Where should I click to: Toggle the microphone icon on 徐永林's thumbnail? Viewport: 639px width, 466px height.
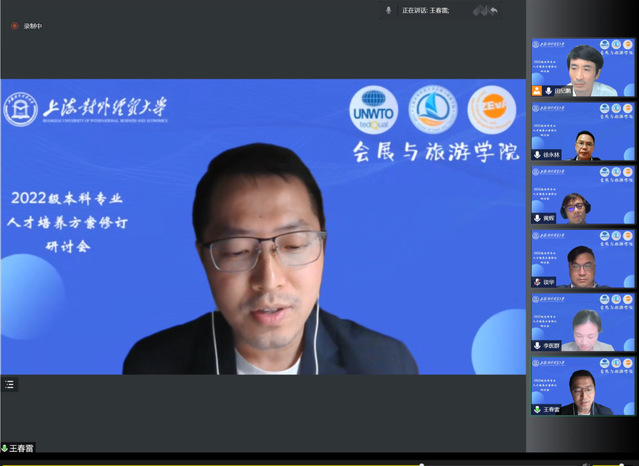click(x=537, y=155)
